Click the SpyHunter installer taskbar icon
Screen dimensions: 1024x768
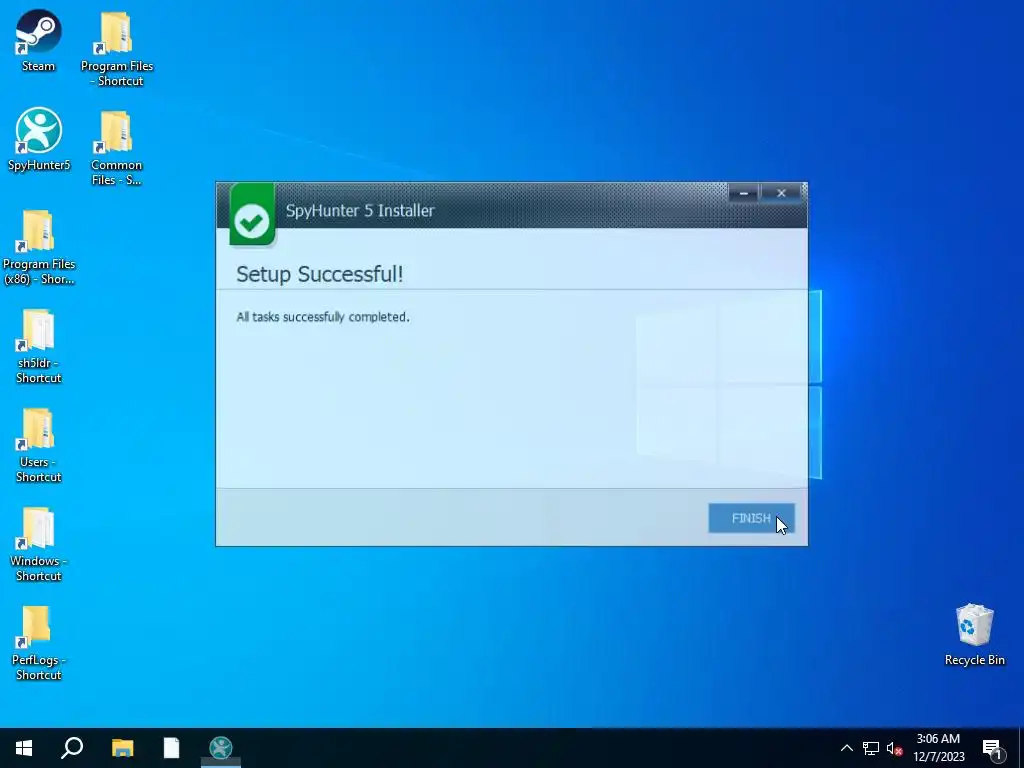click(221, 748)
